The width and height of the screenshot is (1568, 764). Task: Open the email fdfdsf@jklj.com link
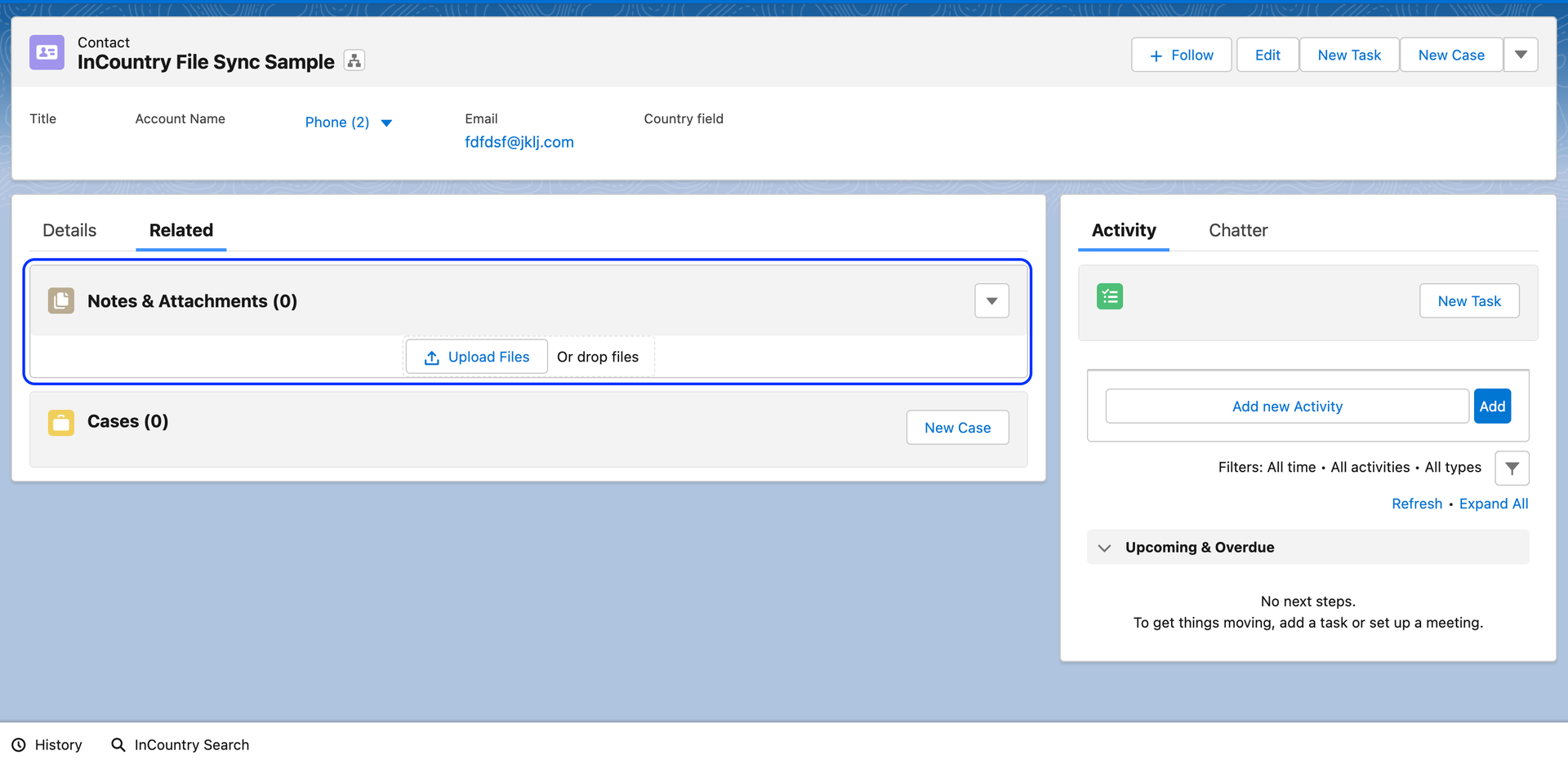click(x=519, y=142)
